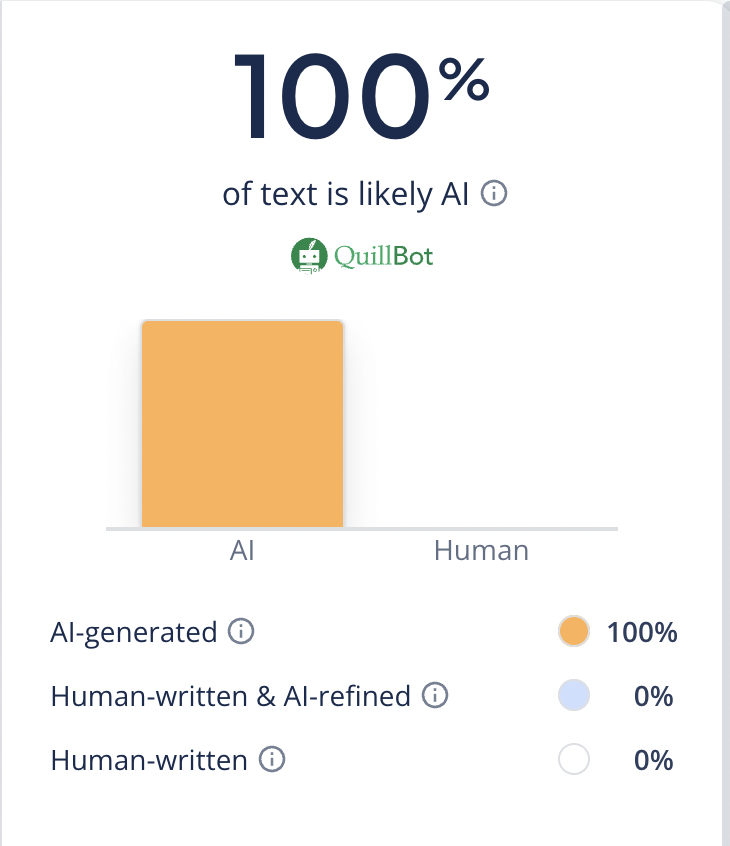Click the orange AI bar in the chart
Image resolution: width=730 pixels, height=846 pixels.
pyautogui.click(x=243, y=423)
